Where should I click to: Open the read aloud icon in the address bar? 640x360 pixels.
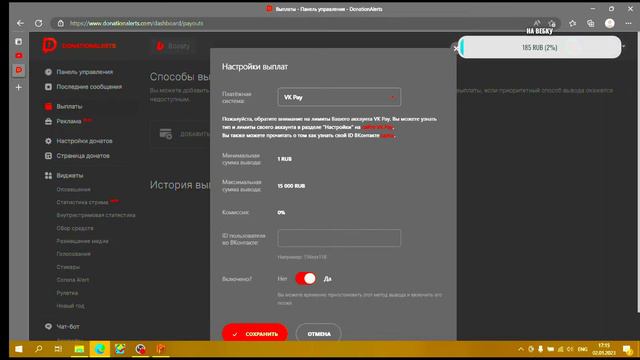coord(536,23)
